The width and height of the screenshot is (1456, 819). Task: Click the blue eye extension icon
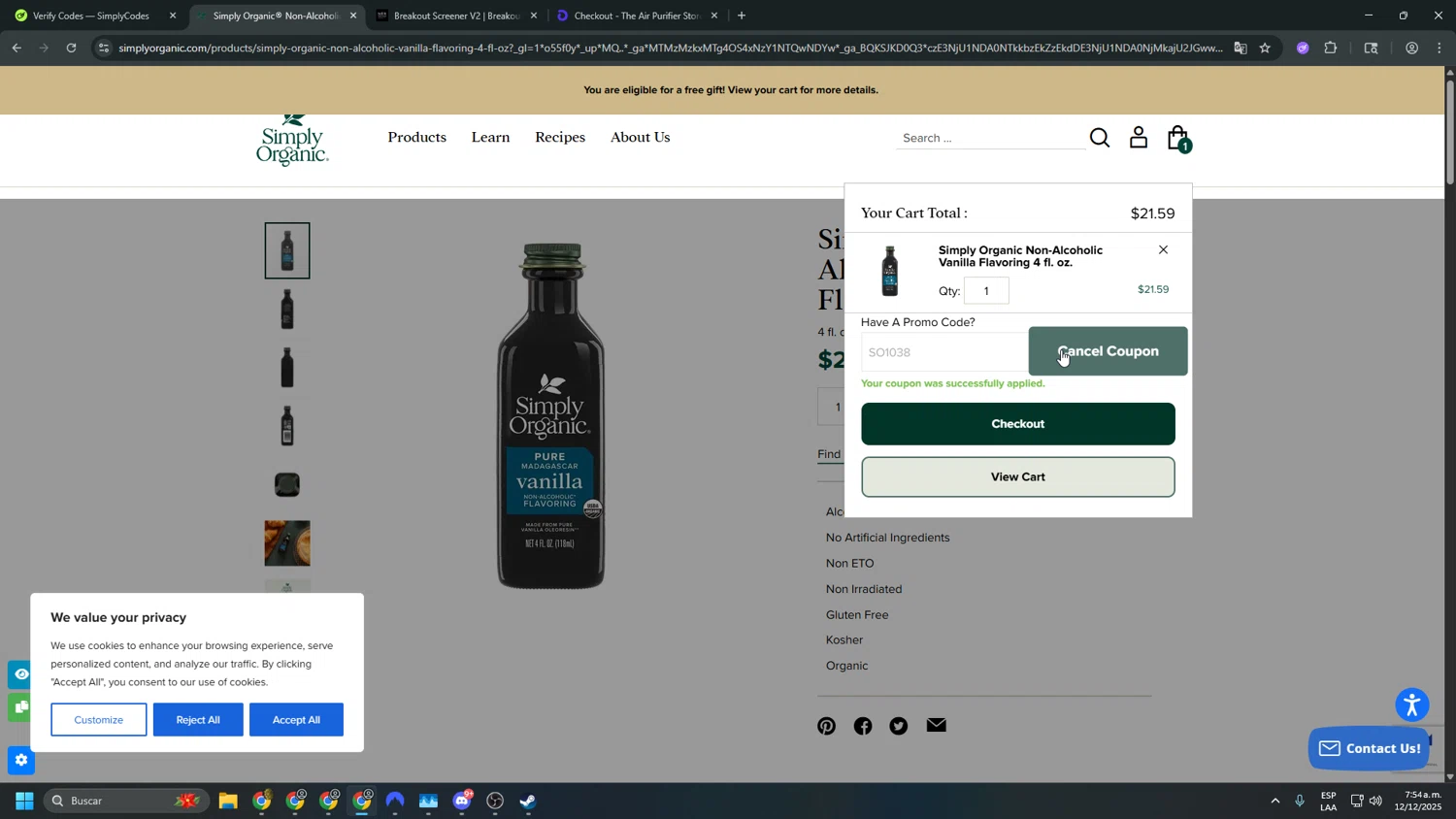click(19, 673)
